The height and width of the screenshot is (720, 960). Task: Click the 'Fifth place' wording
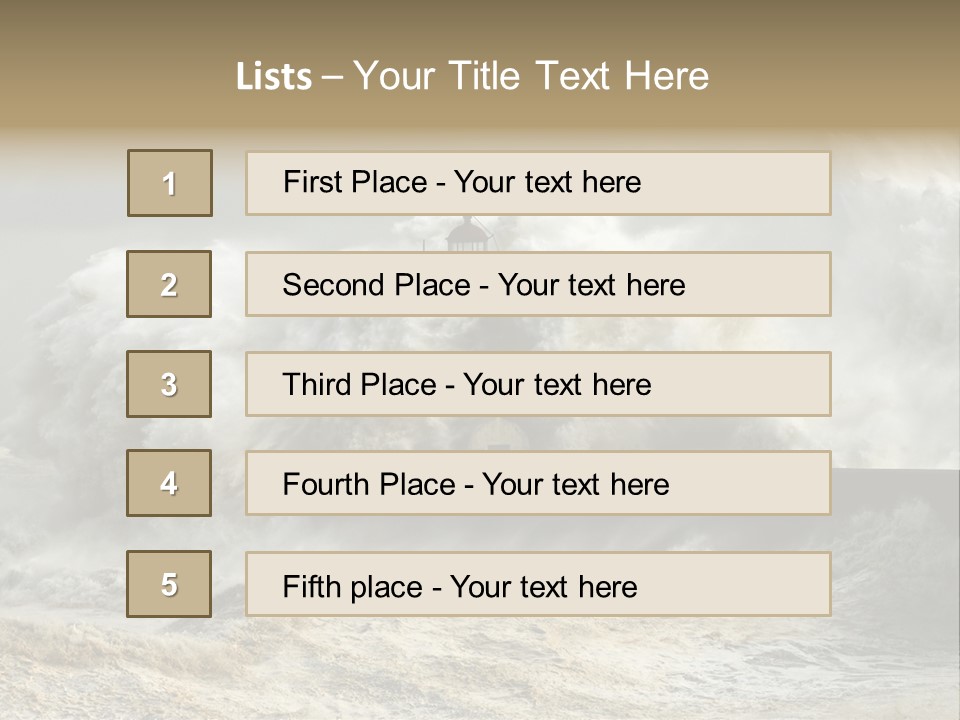pos(353,586)
